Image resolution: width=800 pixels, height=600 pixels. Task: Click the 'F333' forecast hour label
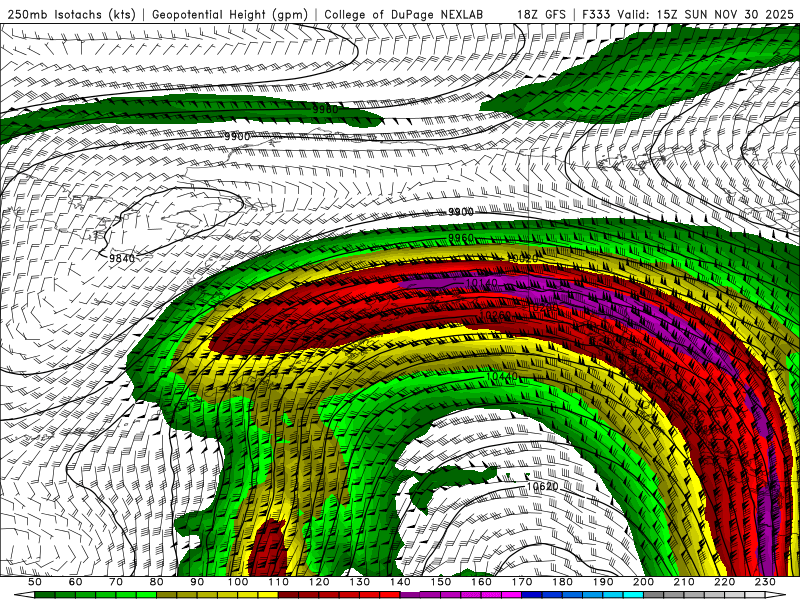tap(596, 14)
